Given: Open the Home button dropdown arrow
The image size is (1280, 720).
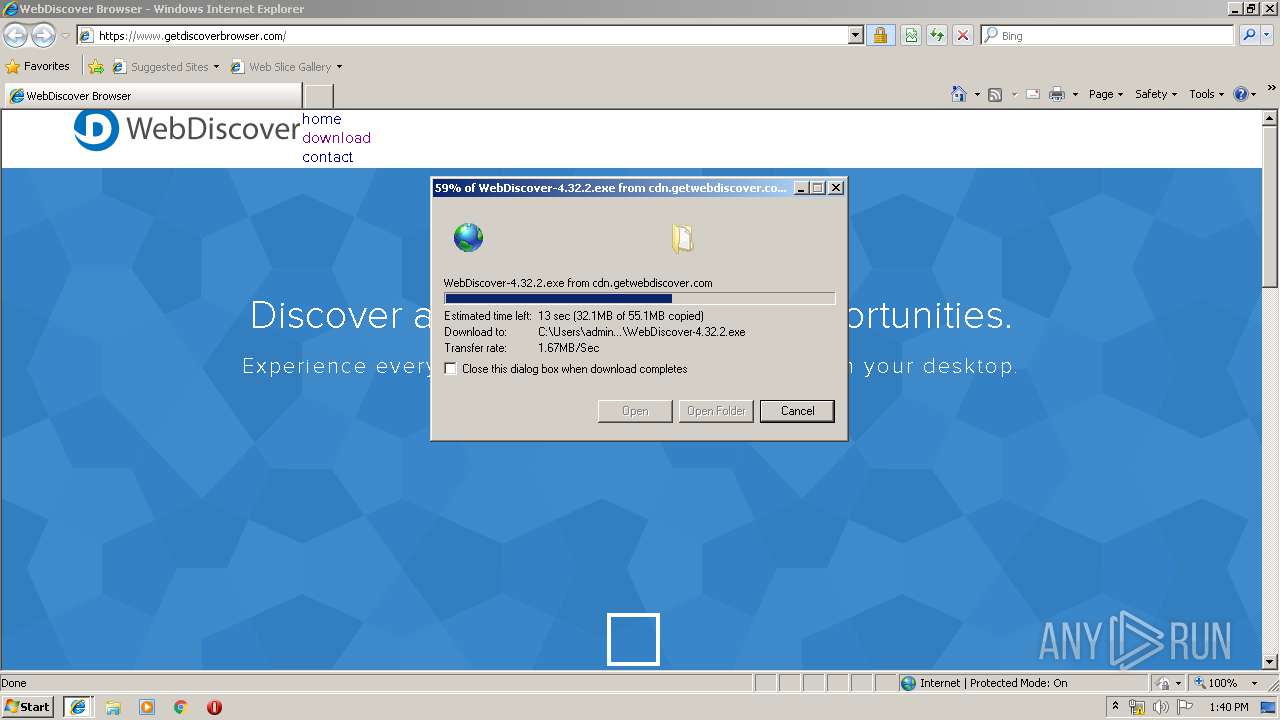Looking at the screenshot, I should click(x=977, y=95).
